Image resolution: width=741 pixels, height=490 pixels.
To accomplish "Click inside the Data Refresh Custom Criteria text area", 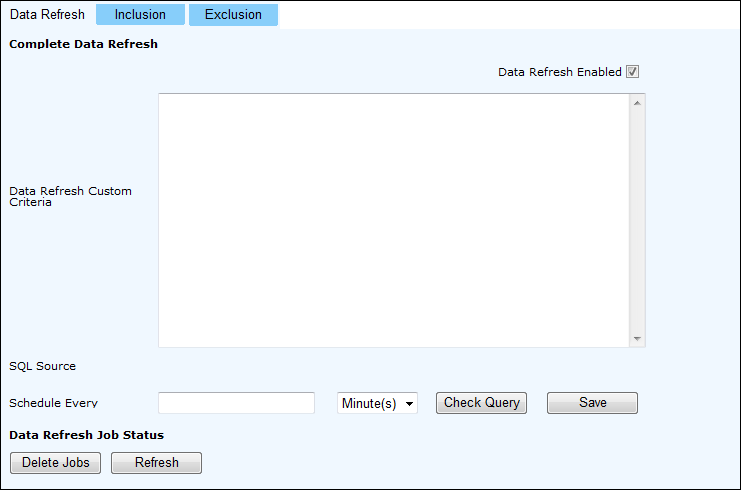I will (393, 220).
